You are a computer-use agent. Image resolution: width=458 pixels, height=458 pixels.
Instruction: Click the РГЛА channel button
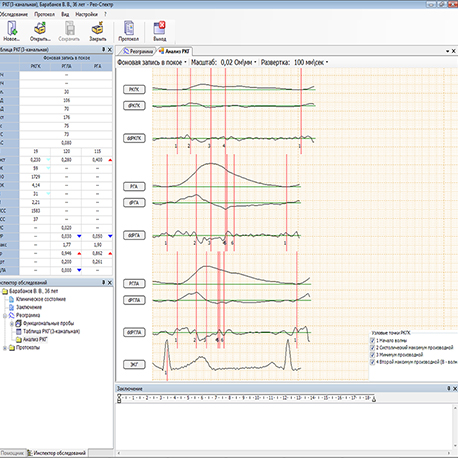click(x=134, y=284)
